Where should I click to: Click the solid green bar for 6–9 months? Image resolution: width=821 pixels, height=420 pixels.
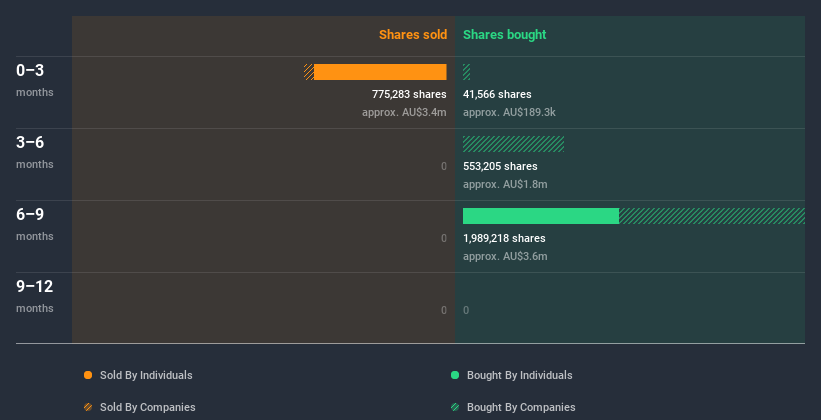click(x=541, y=216)
